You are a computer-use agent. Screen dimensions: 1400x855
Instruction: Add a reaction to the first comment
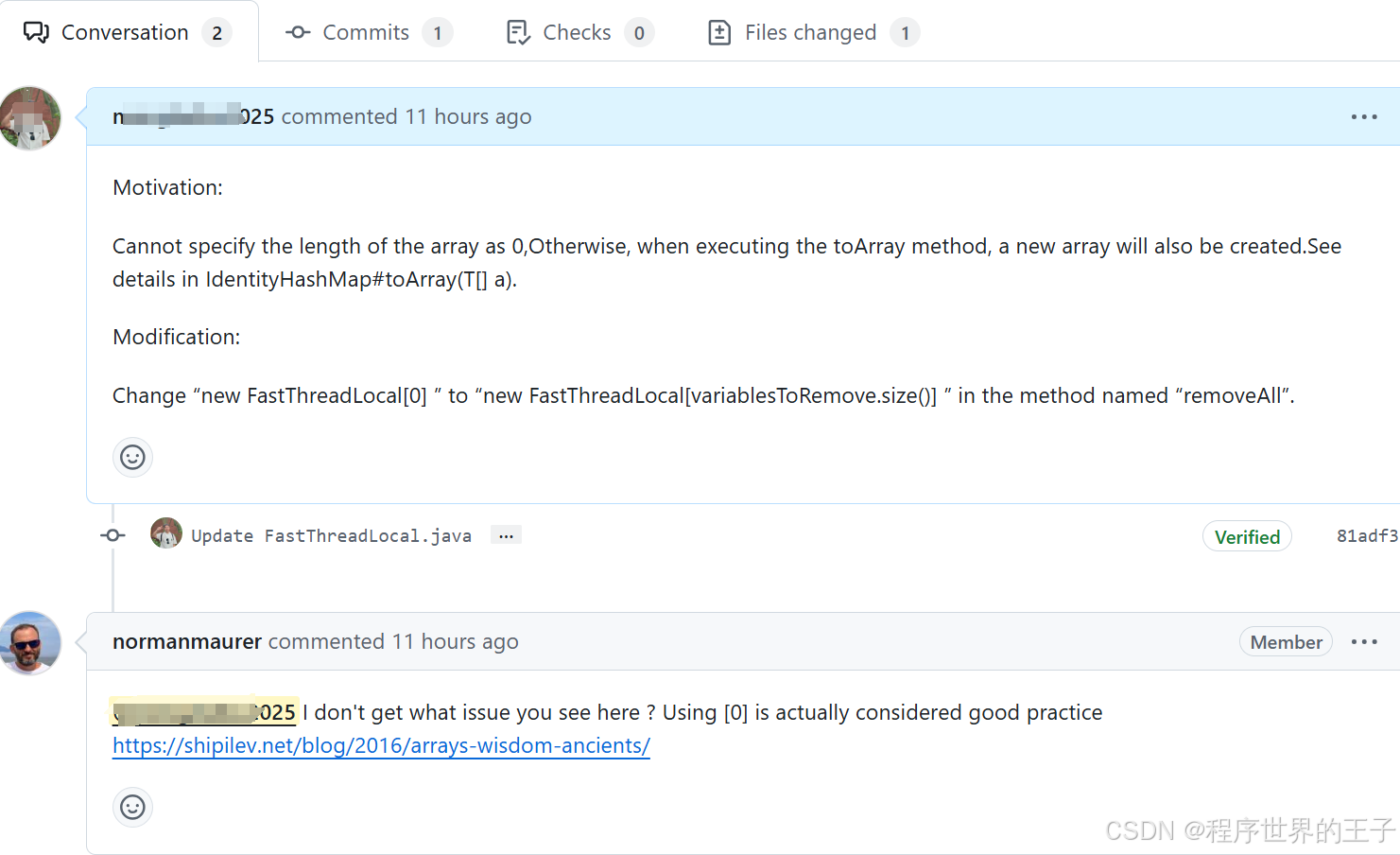pyautogui.click(x=132, y=457)
